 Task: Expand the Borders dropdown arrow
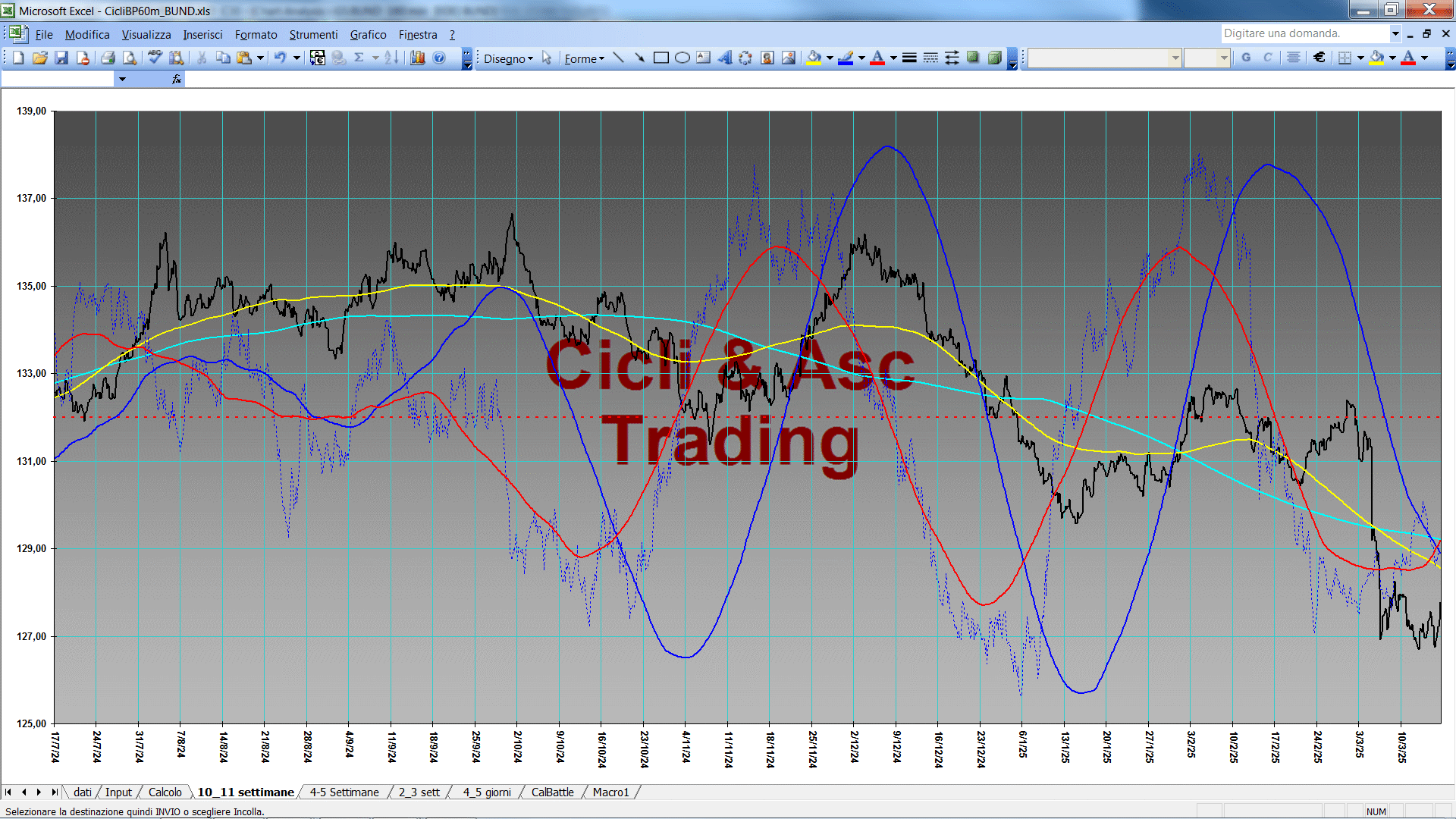[x=1360, y=58]
